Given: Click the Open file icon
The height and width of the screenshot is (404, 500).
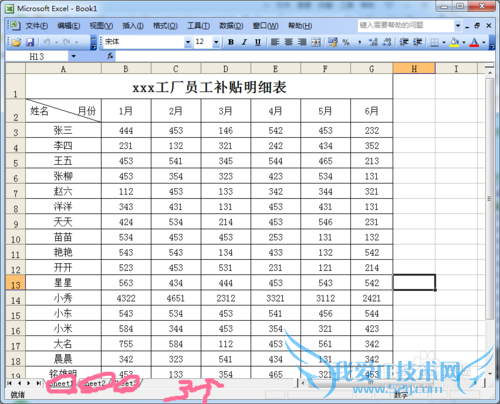Looking at the screenshot, I should (16, 42).
